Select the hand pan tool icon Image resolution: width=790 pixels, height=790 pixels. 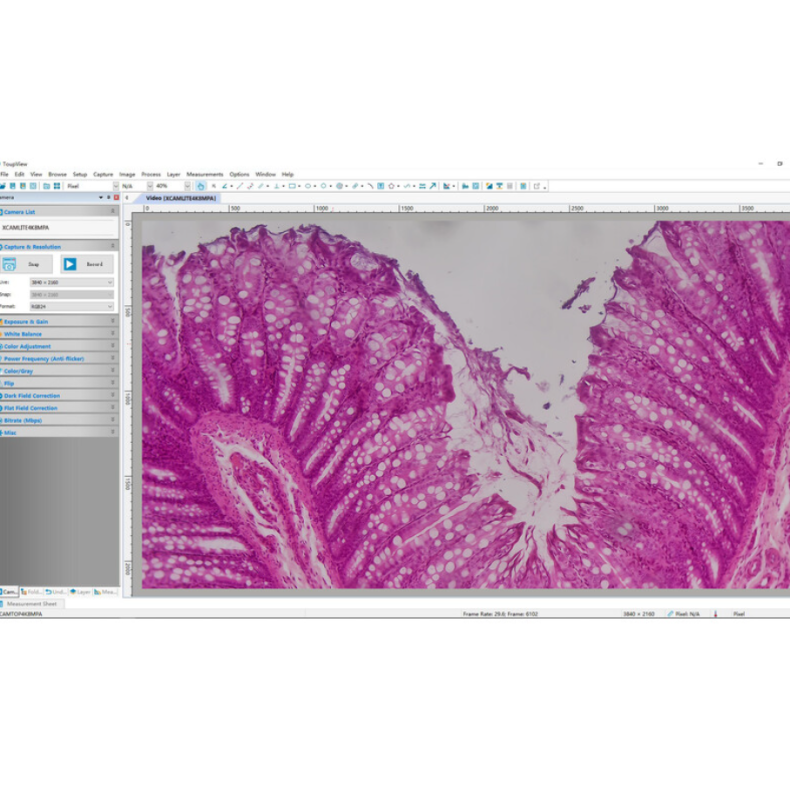(x=201, y=186)
